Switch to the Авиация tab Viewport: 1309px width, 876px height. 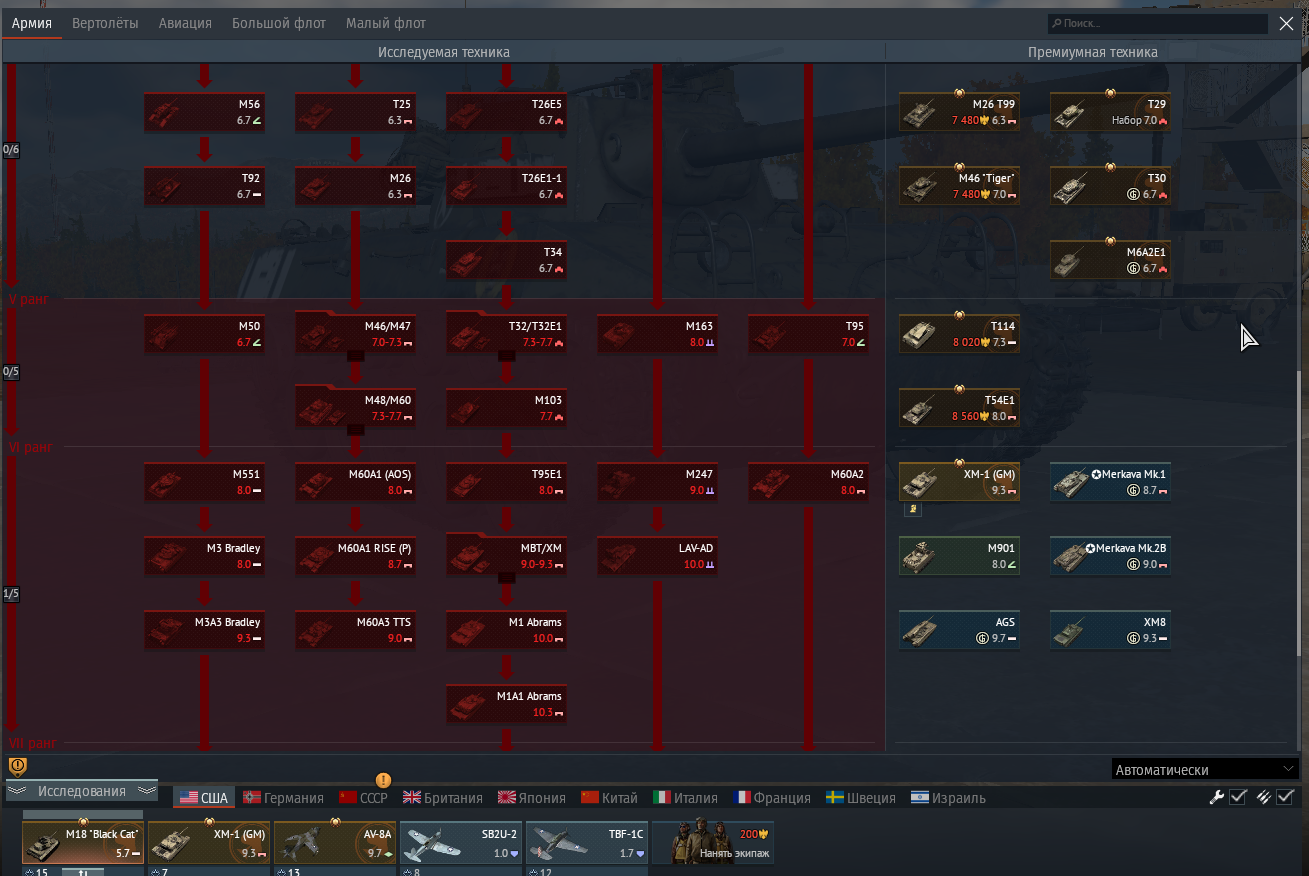(x=185, y=23)
